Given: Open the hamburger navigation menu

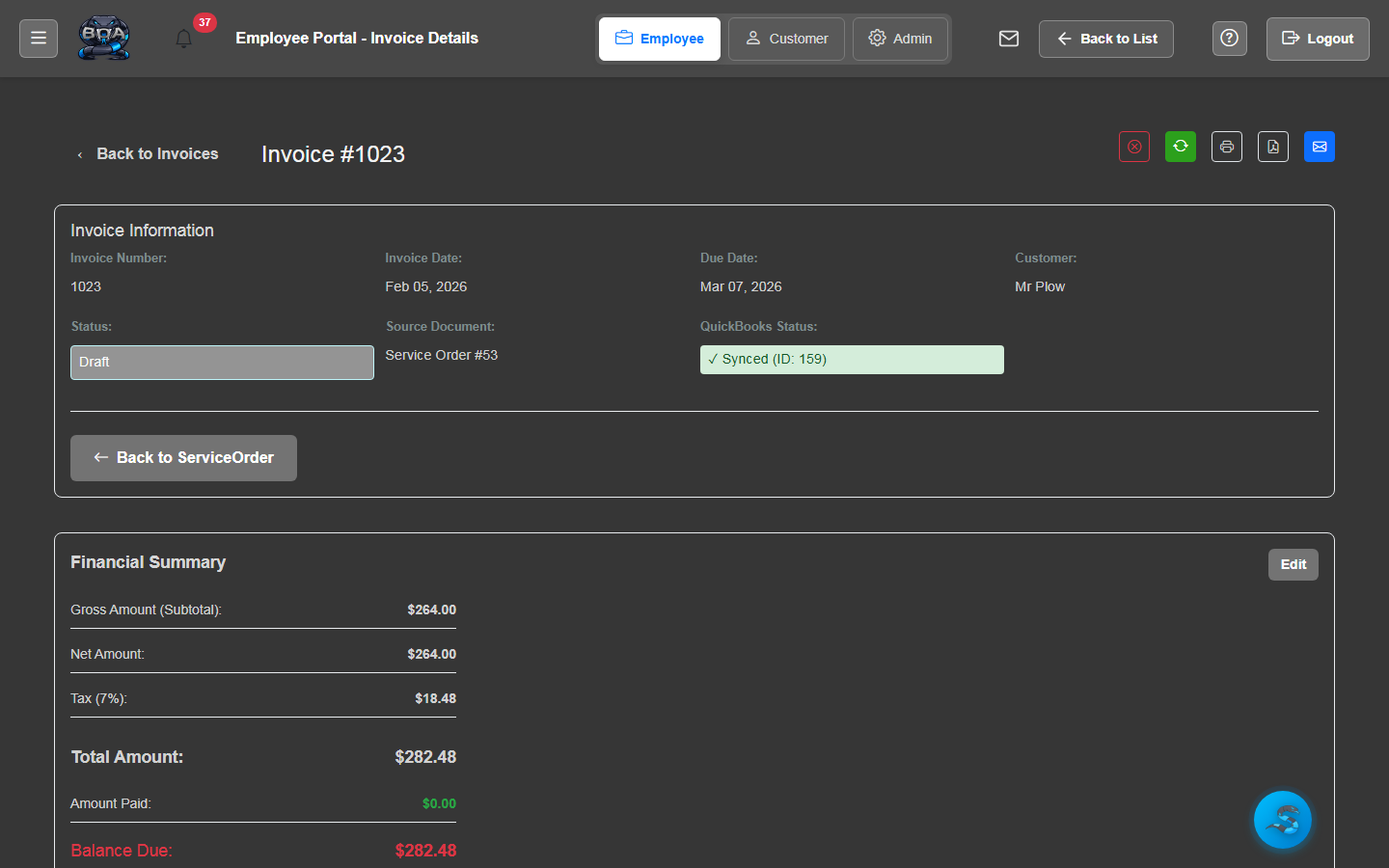Looking at the screenshot, I should coord(38,38).
